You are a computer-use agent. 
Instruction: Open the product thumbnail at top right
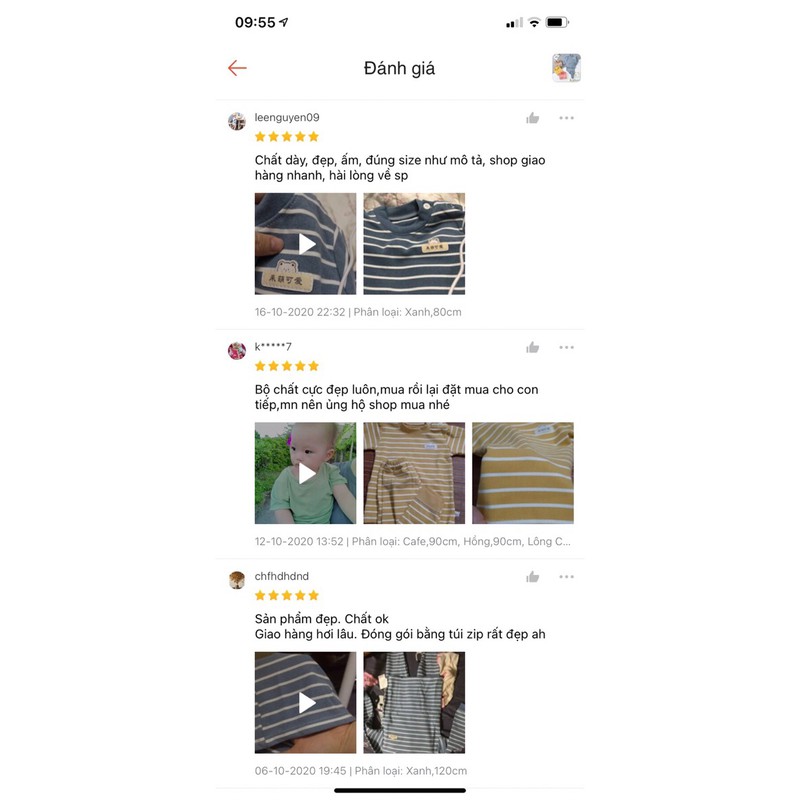(x=566, y=67)
